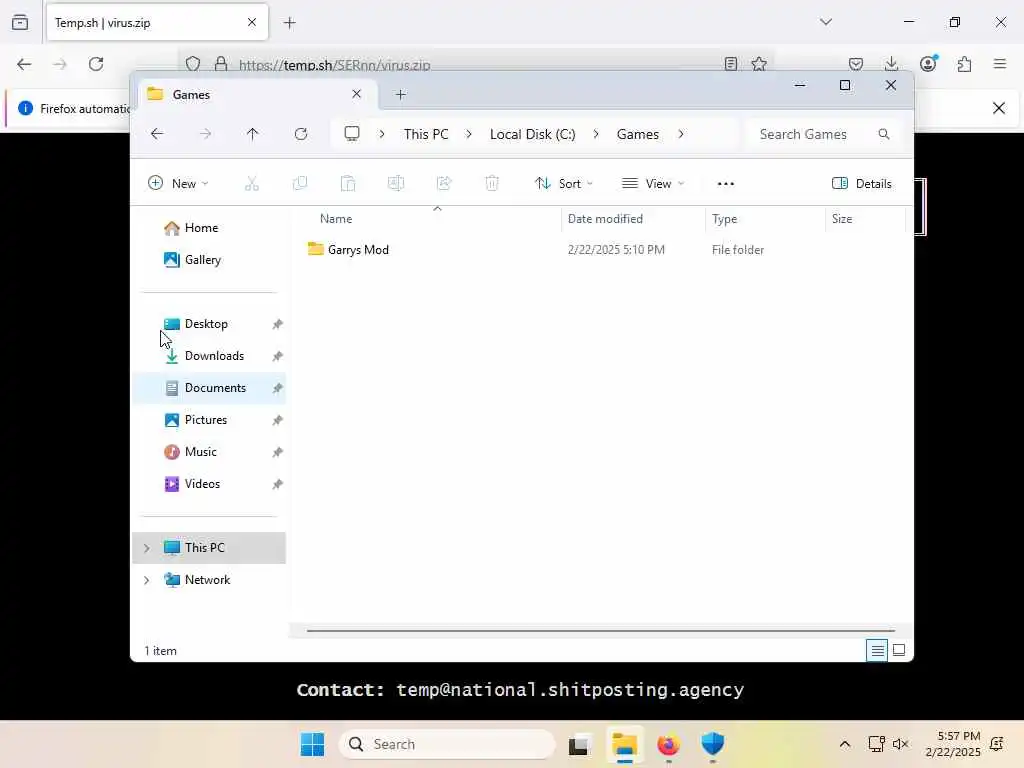Viewport: 1024px width, 768px height.
Task: Open Videos in the navigation pane
Action: pos(209,484)
